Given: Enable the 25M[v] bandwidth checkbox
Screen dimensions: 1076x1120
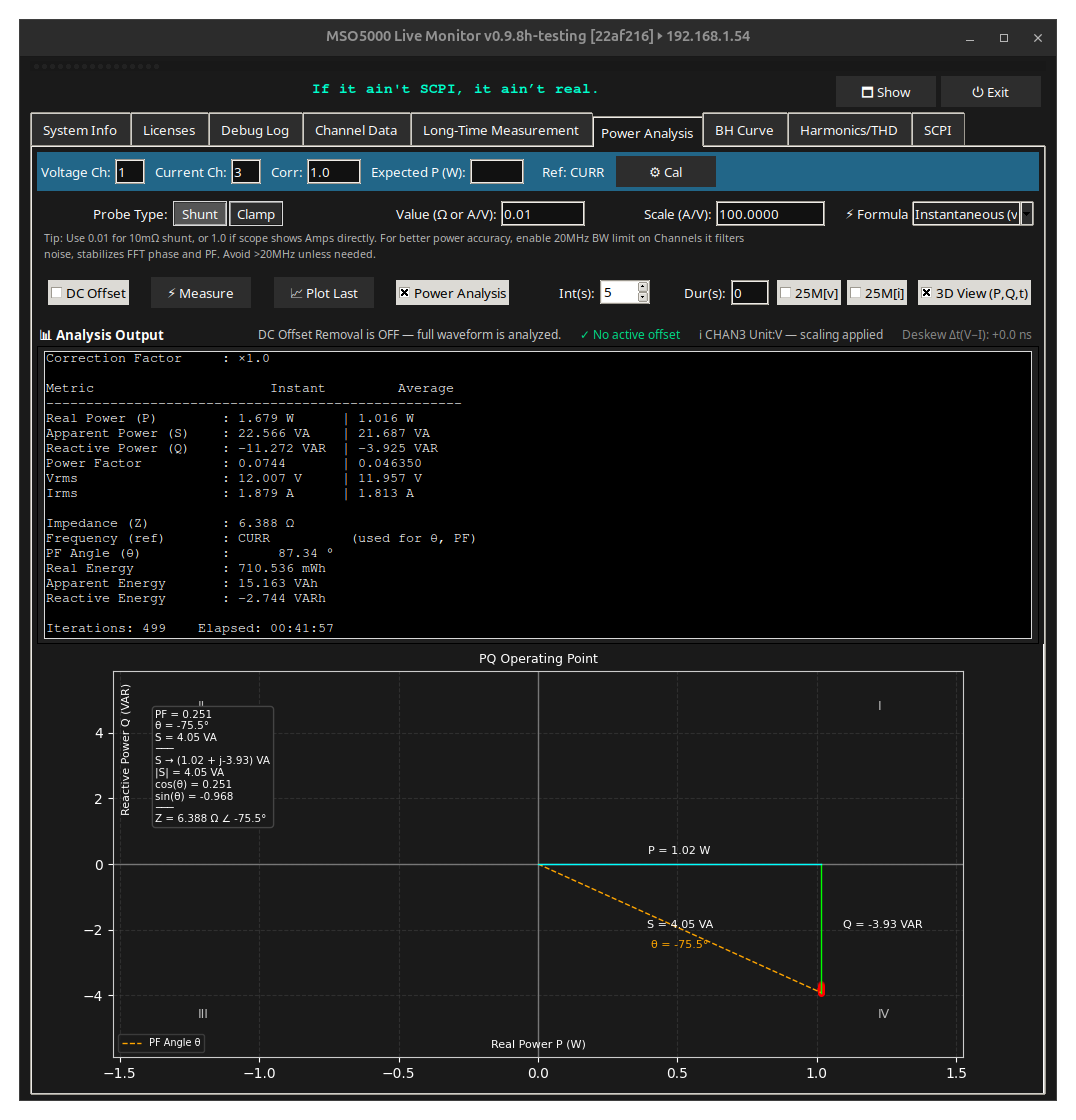Looking at the screenshot, I should click(786, 293).
